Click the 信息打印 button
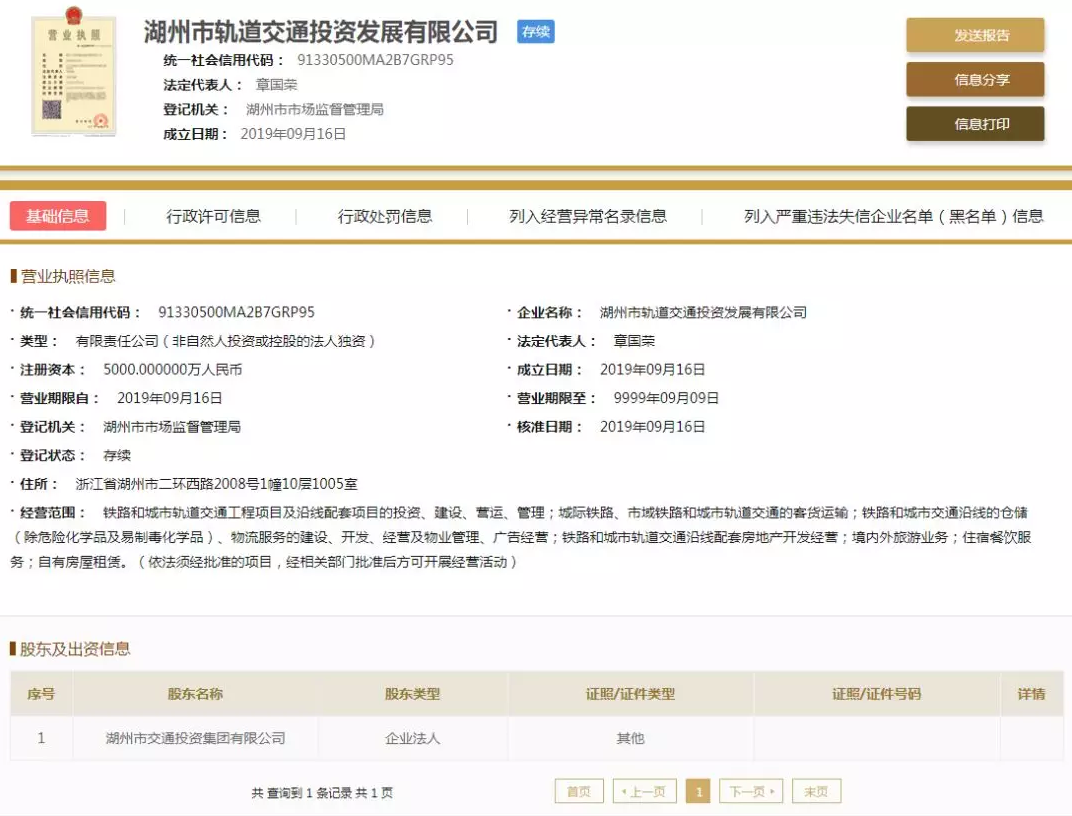 pyautogui.click(x=975, y=124)
